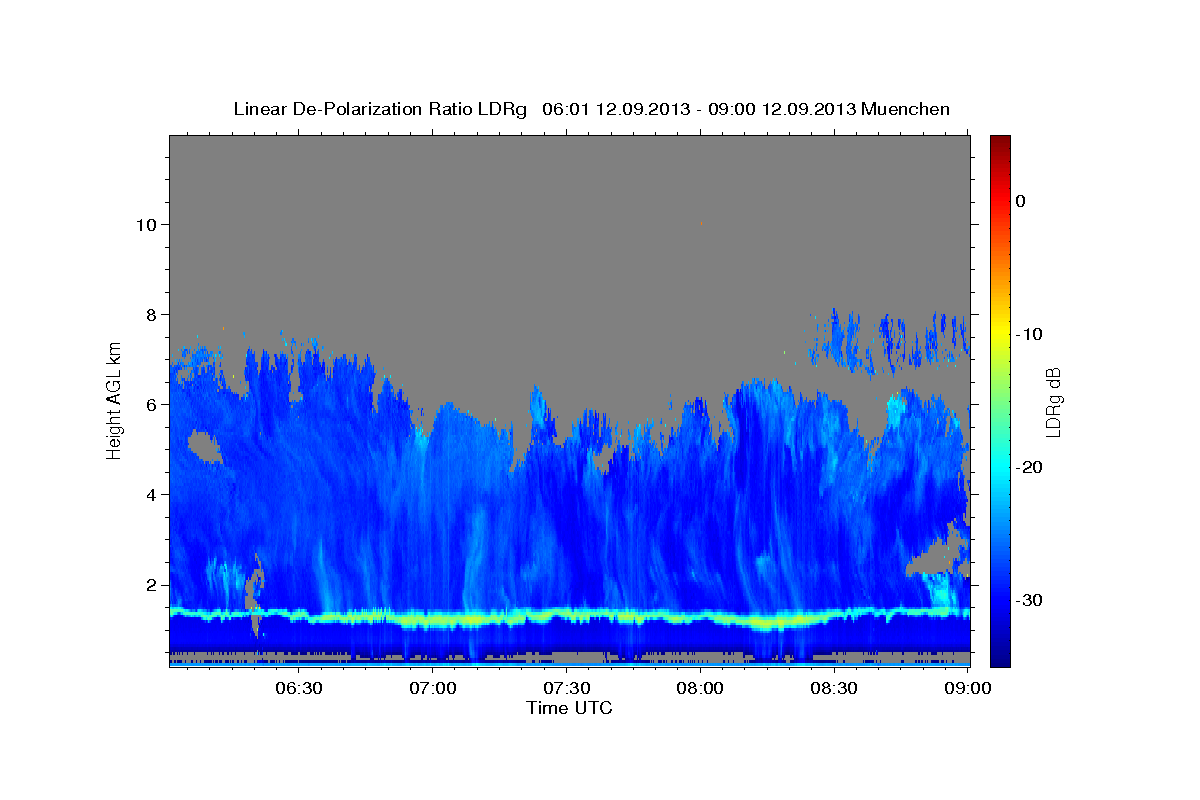Click the high cloud patches above 7 km
The height and width of the screenshot is (800, 1200).
click(888, 340)
